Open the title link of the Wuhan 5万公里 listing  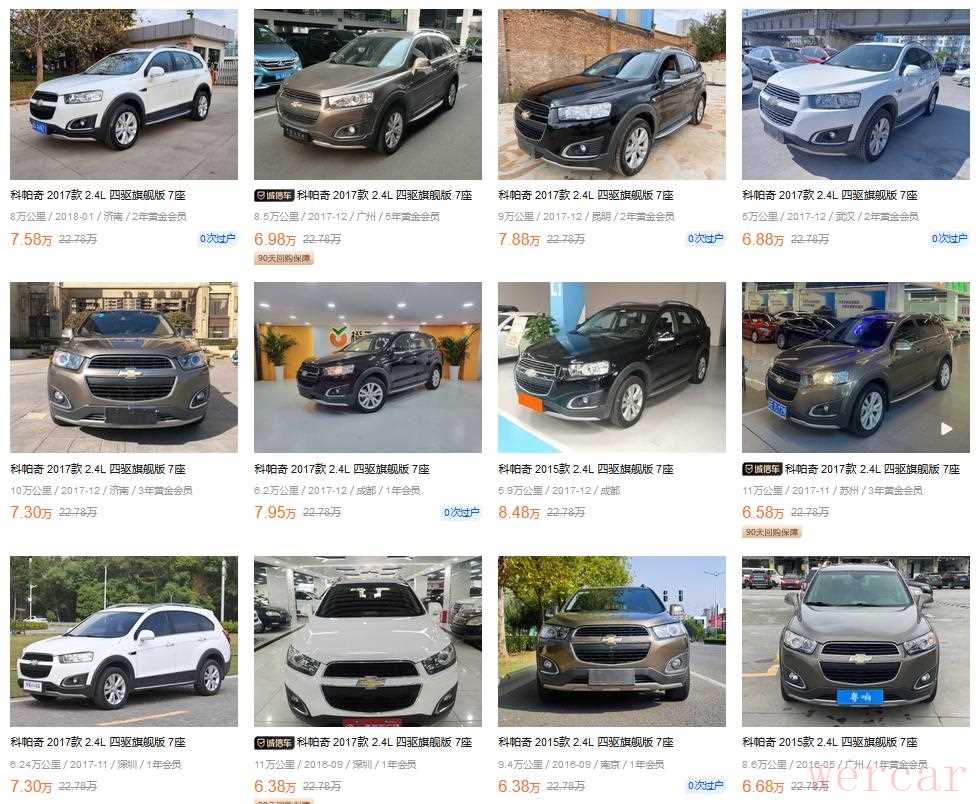point(829,195)
